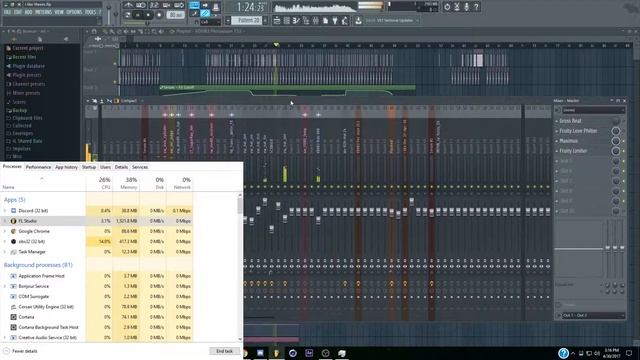
Task: Click the microphone icon in top toolbar
Action: [x=467, y=7]
